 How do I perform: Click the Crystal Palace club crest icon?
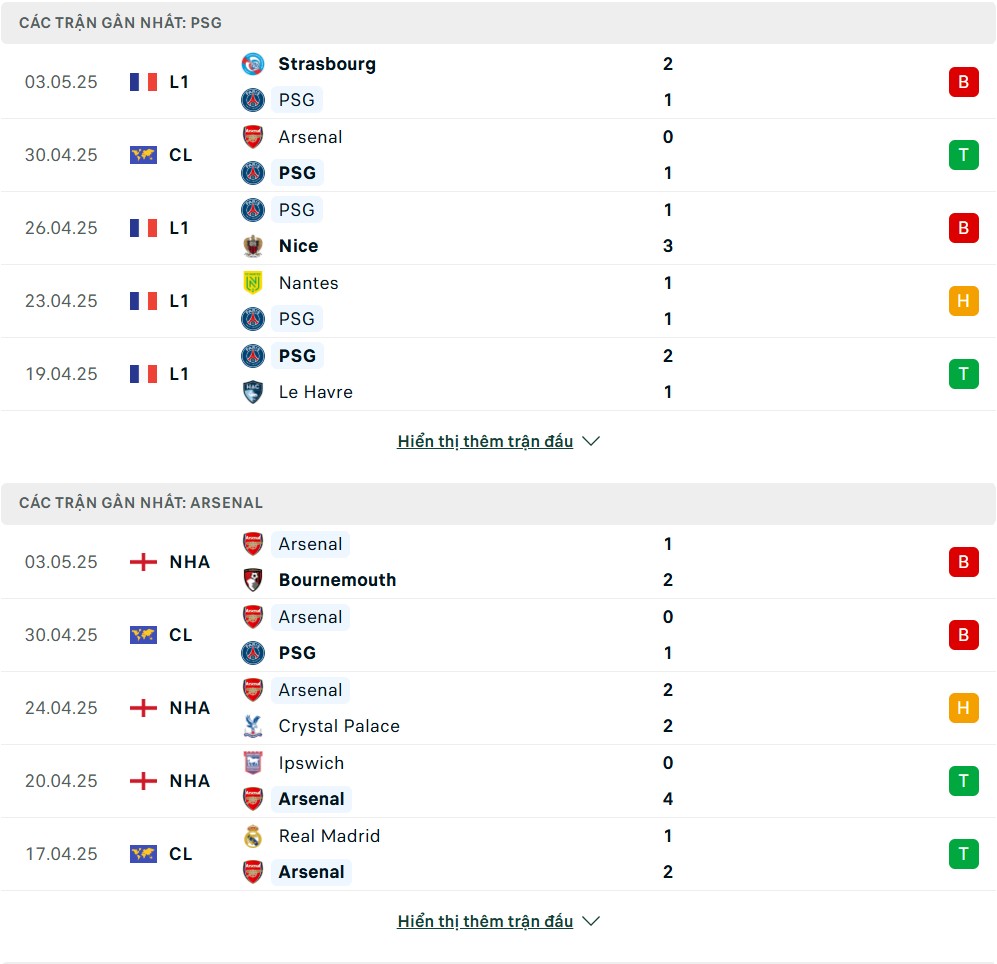(x=253, y=726)
